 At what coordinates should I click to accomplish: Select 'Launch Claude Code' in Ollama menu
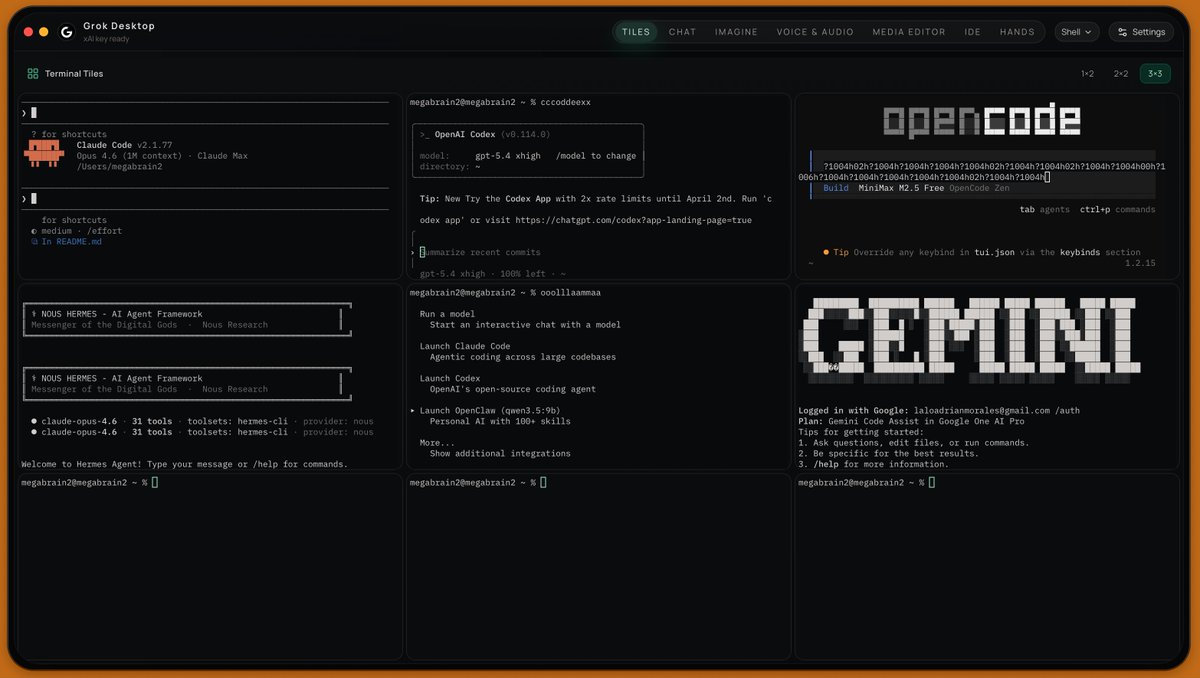tap(465, 346)
